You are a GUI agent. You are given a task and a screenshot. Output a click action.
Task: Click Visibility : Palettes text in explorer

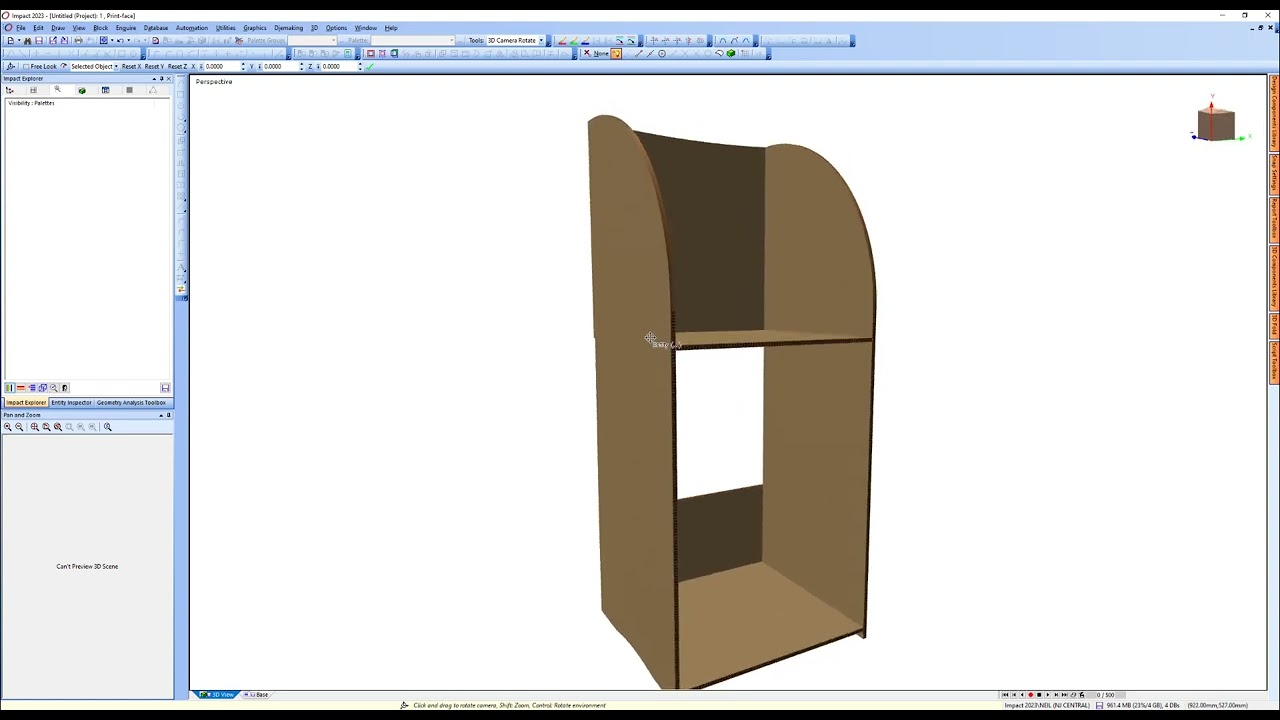coord(31,103)
